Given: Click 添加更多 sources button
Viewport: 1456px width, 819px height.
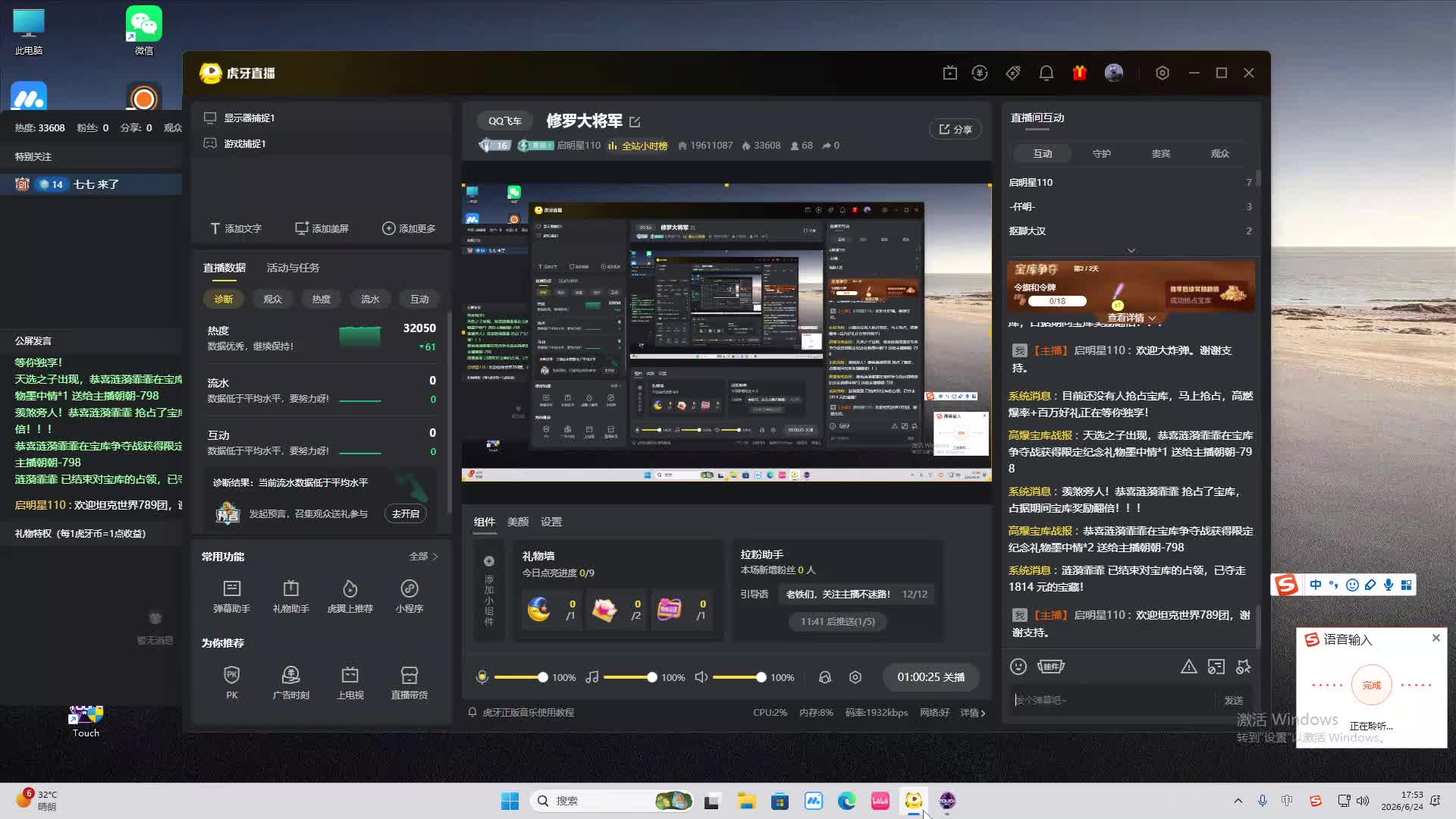Looking at the screenshot, I should click(x=409, y=229).
